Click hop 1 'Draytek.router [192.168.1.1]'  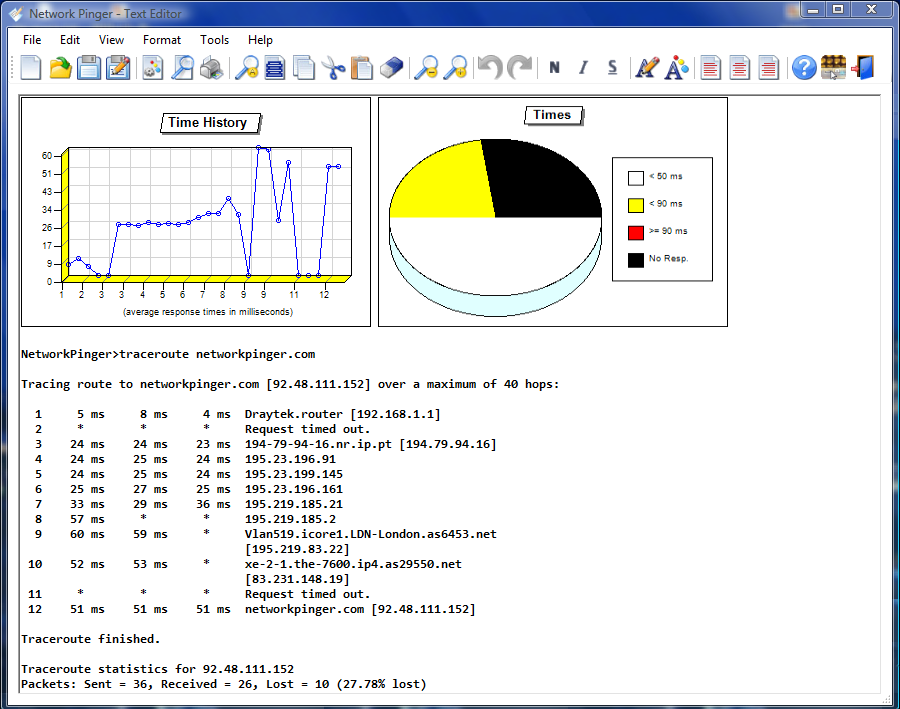click(x=343, y=414)
